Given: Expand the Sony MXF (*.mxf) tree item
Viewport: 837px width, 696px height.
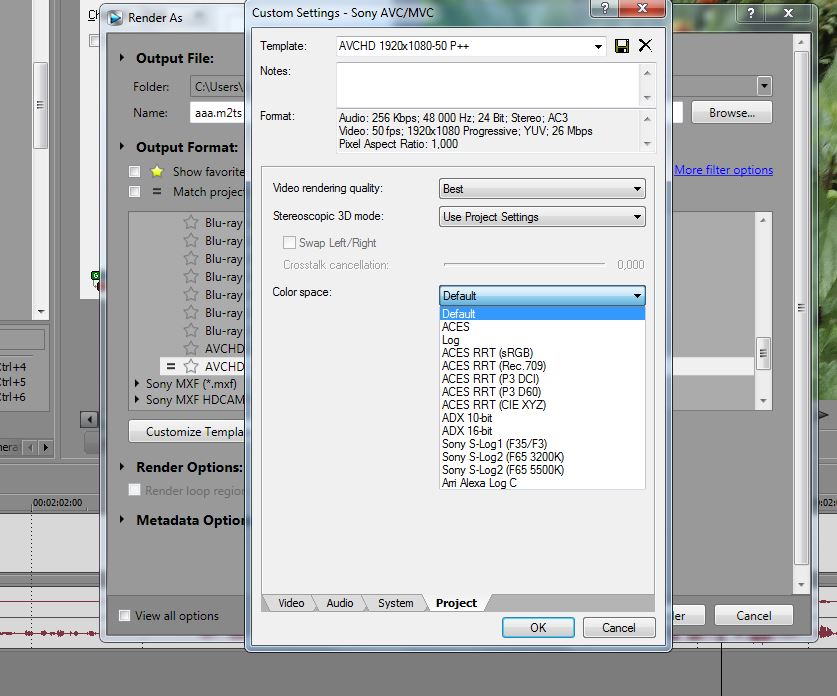Looking at the screenshot, I should (x=137, y=383).
